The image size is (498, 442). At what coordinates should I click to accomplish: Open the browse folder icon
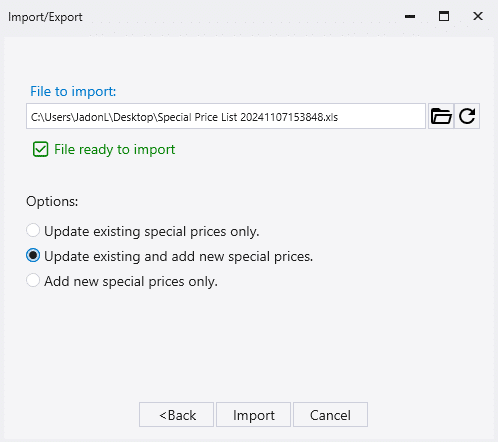pyautogui.click(x=441, y=116)
